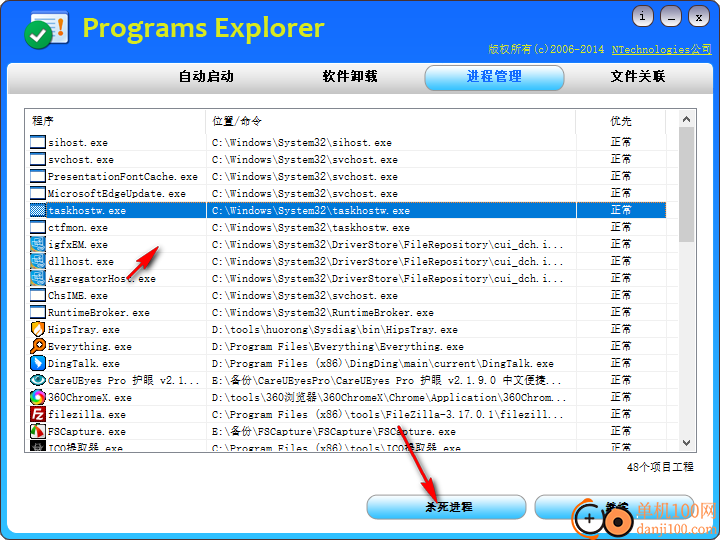
Task: Click the FSCapture.exe icon
Action: (x=38, y=431)
